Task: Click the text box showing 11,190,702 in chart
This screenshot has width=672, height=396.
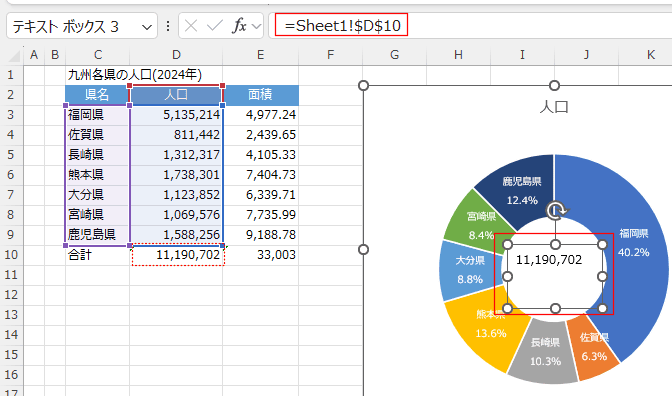Action: tap(555, 276)
